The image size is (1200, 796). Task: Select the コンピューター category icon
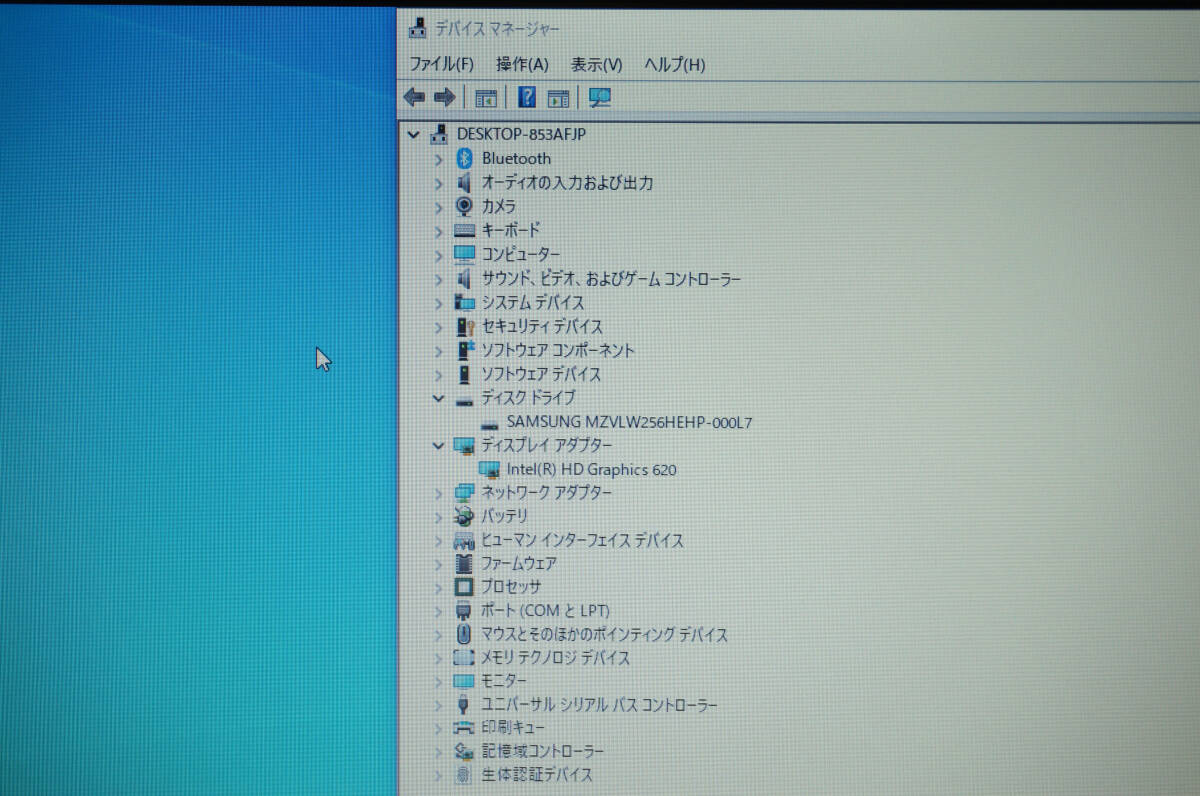point(464,254)
